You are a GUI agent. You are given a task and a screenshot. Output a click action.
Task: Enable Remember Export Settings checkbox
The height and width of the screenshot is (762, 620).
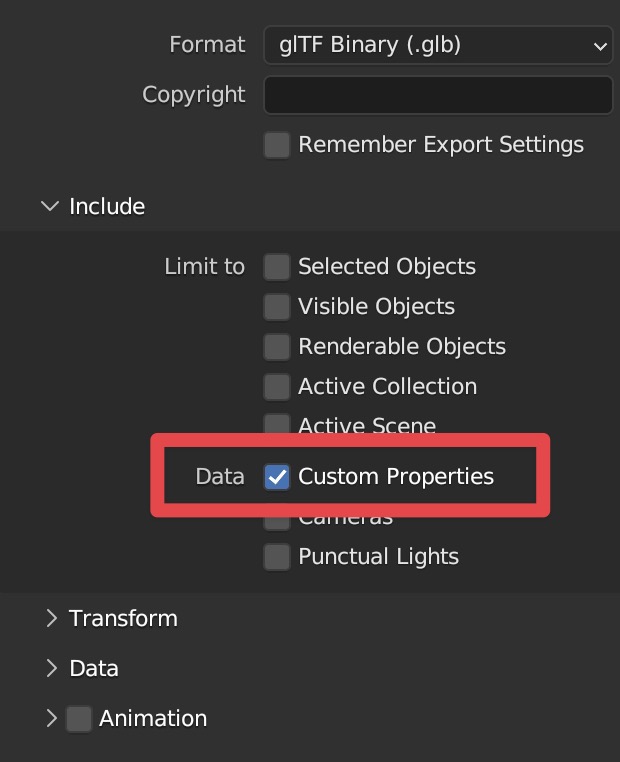click(x=277, y=145)
